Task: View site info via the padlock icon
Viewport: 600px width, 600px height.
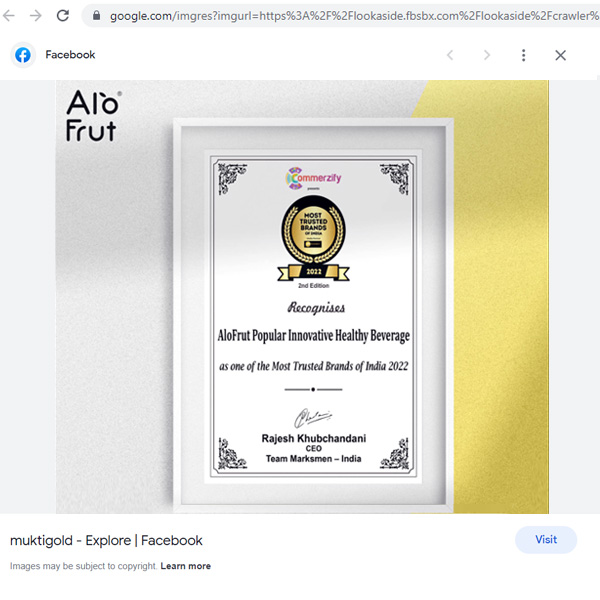Action: [96, 16]
